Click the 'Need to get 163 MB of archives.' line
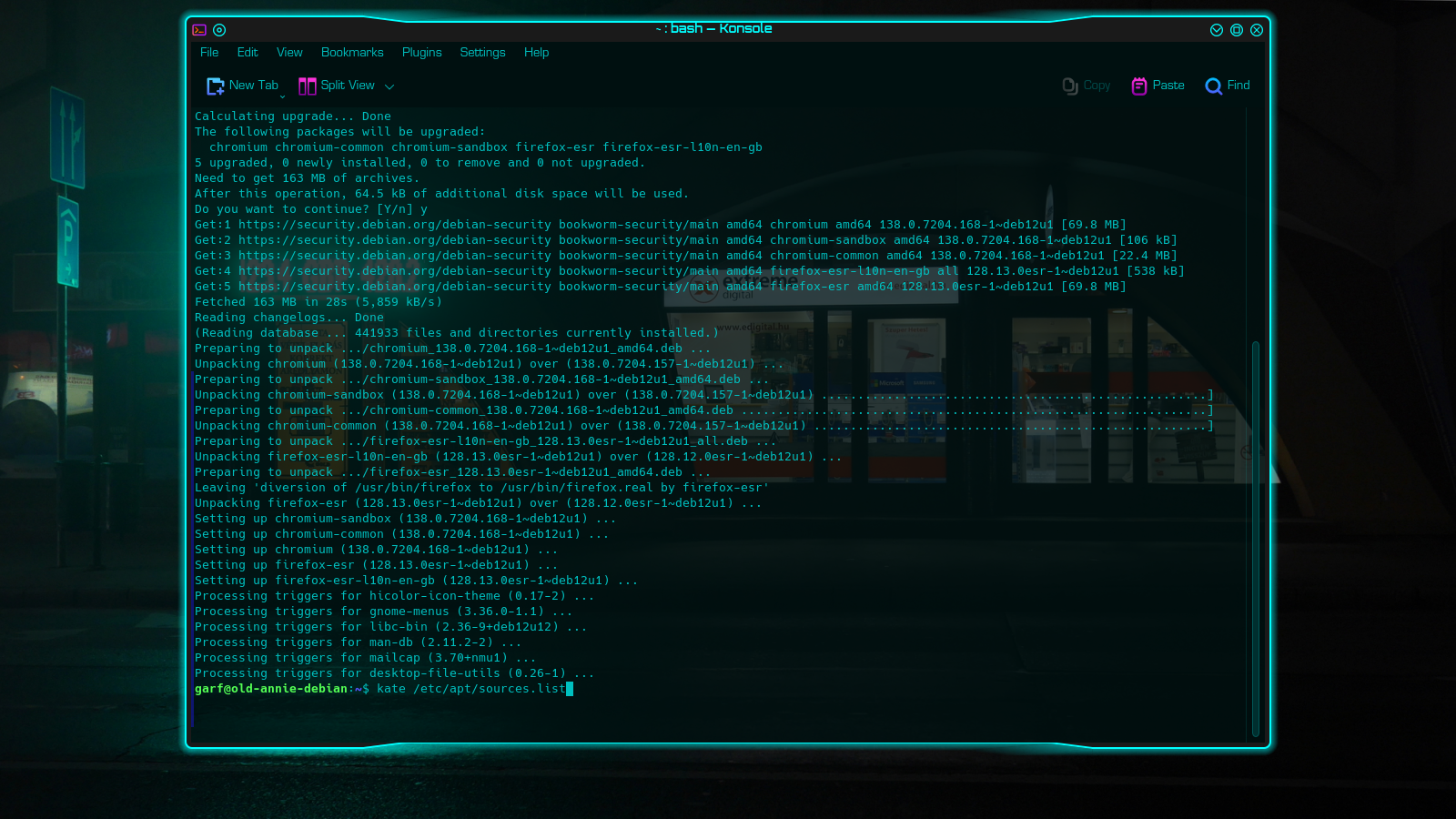The height and width of the screenshot is (819, 1456). (308, 178)
